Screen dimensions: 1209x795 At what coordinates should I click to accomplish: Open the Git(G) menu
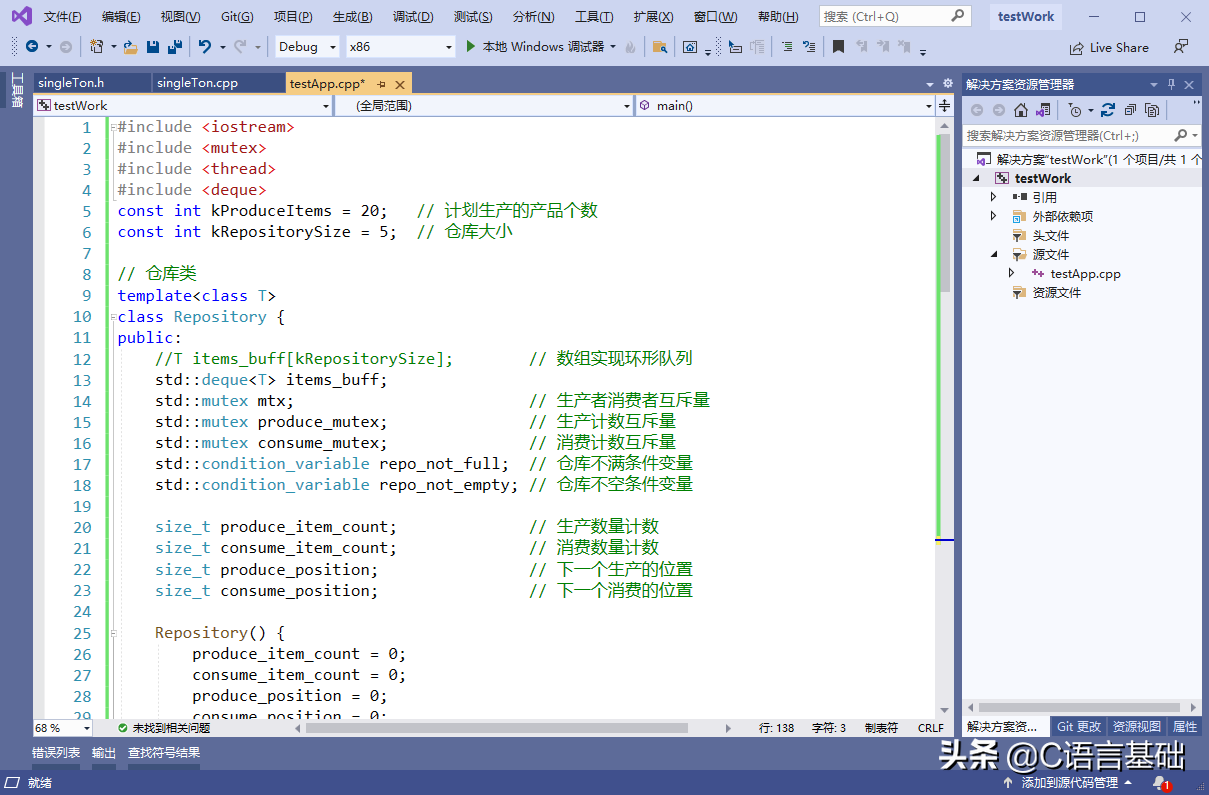pyautogui.click(x=237, y=17)
